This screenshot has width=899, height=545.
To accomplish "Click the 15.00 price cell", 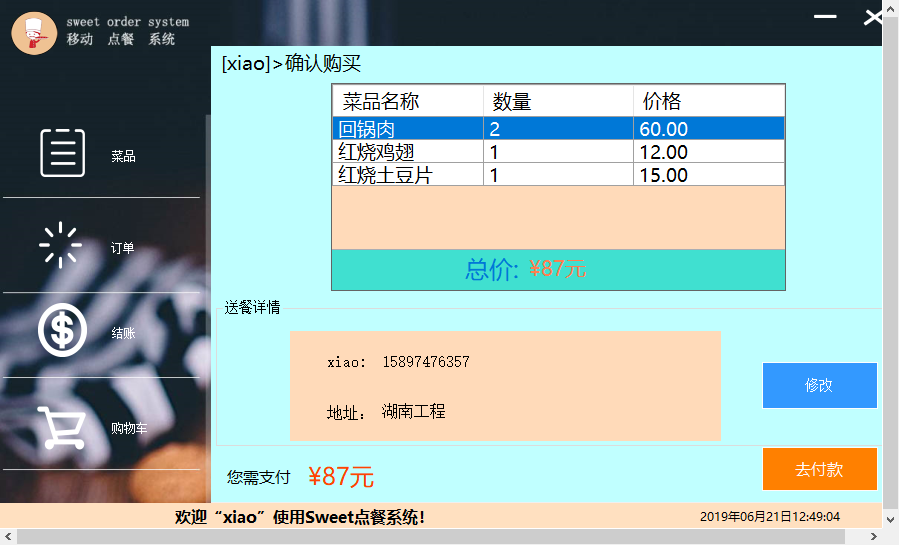I will pyautogui.click(x=709, y=175).
